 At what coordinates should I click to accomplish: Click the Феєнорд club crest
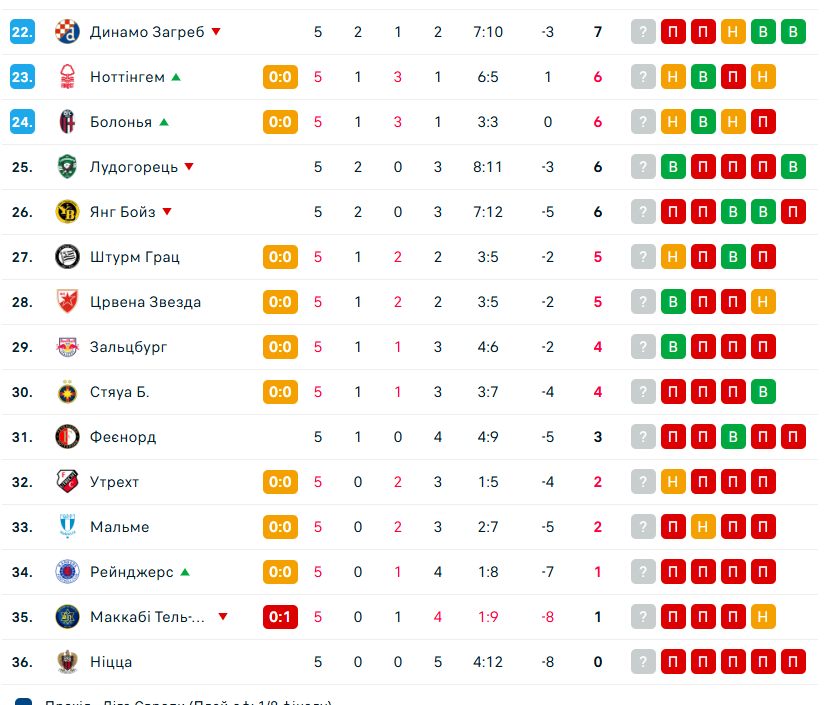[67, 437]
